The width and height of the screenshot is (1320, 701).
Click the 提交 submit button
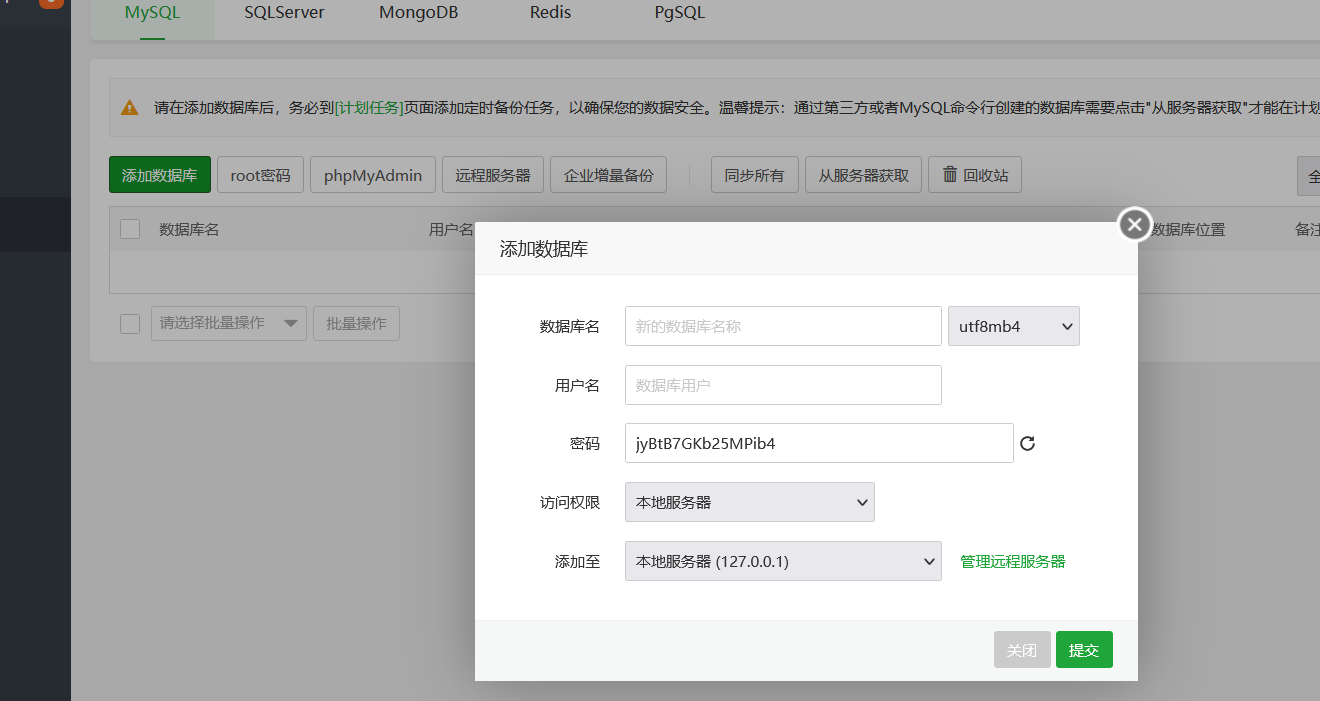(1084, 650)
